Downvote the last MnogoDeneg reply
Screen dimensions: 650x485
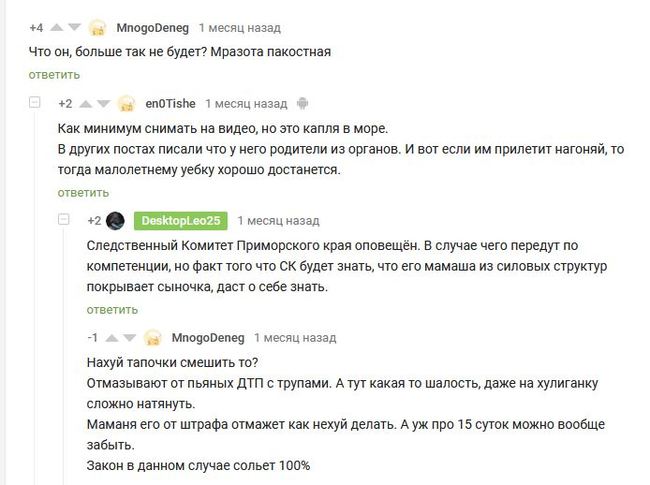tap(129, 338)
